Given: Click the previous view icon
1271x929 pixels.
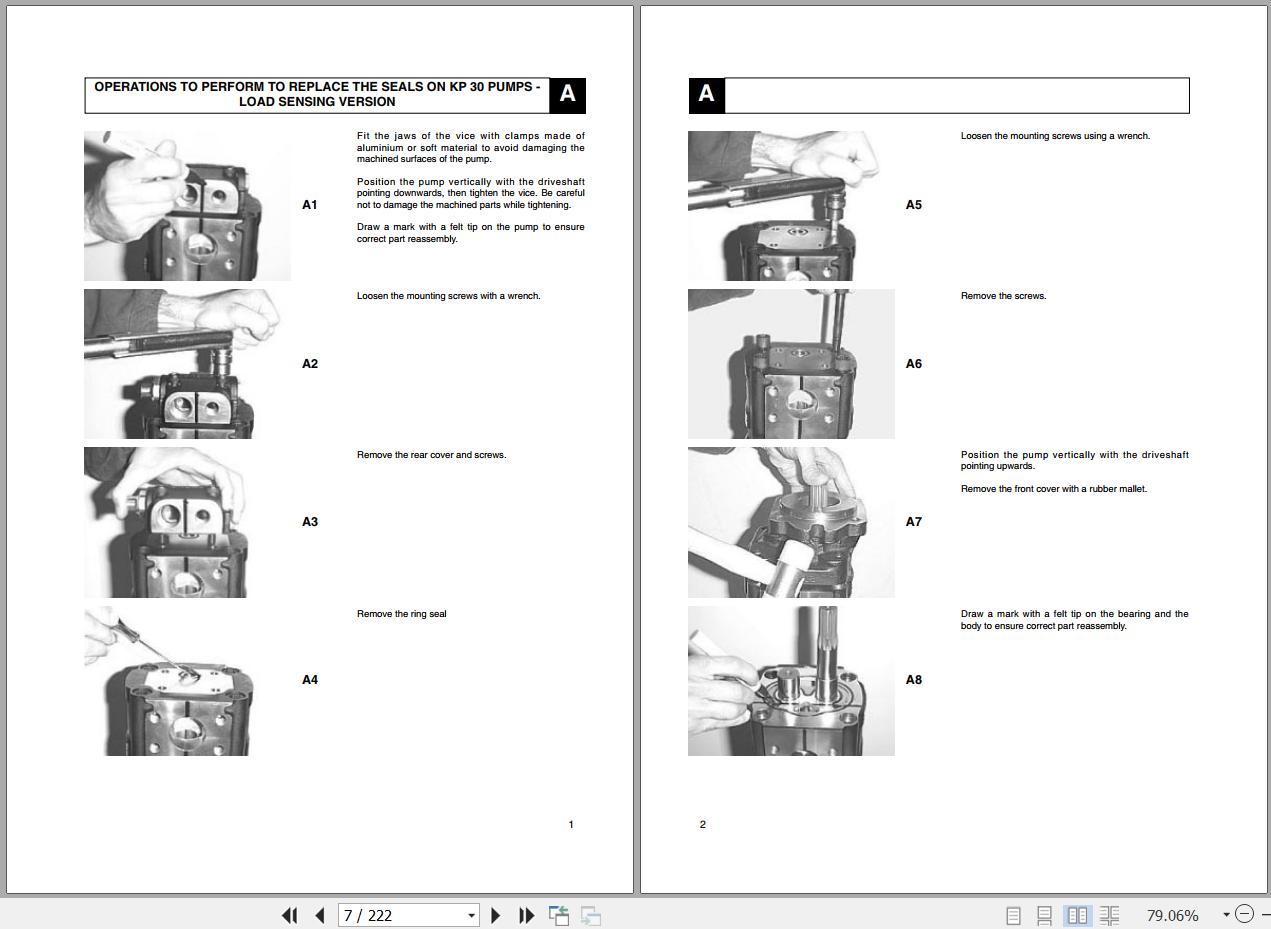Looking at the screenshot, I should [559, 915].
